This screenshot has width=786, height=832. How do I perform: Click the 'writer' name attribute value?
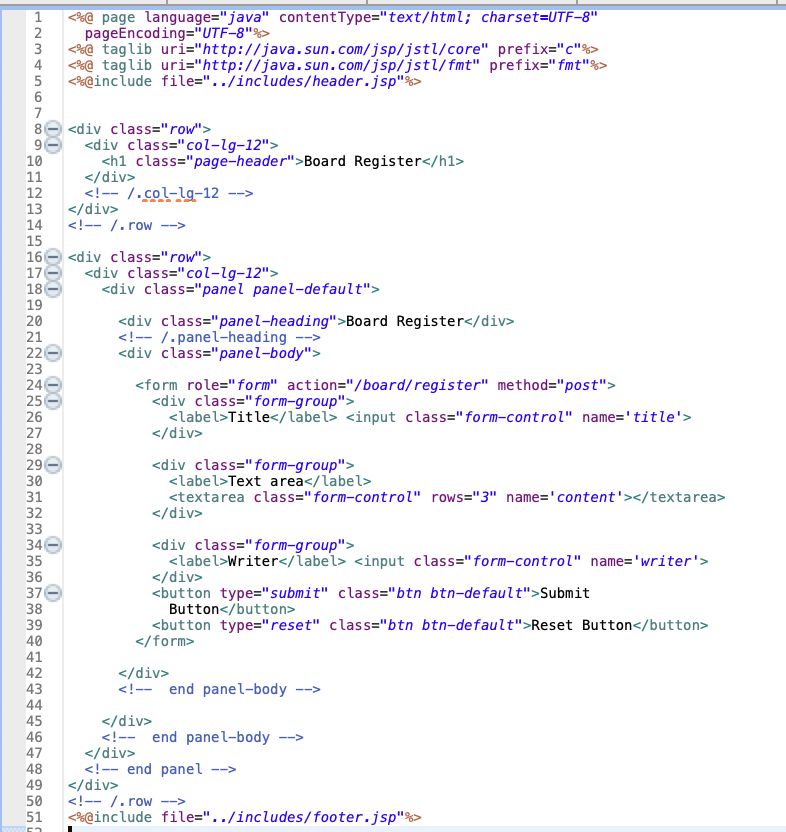(x=667, y=561)
